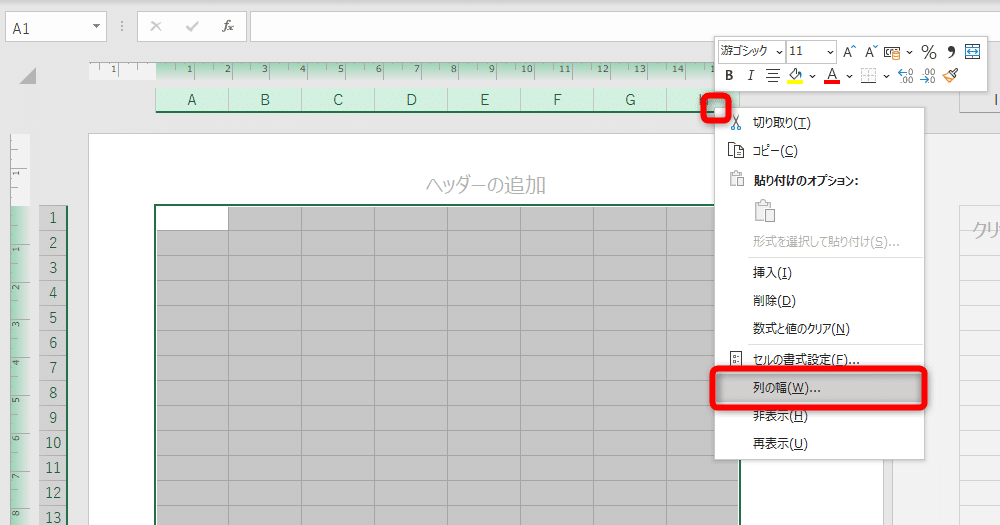This screenshot has width=1000, height=525.
Task: Choose 非表示(H) to hide columns
Action: click(x=820, y=416)
